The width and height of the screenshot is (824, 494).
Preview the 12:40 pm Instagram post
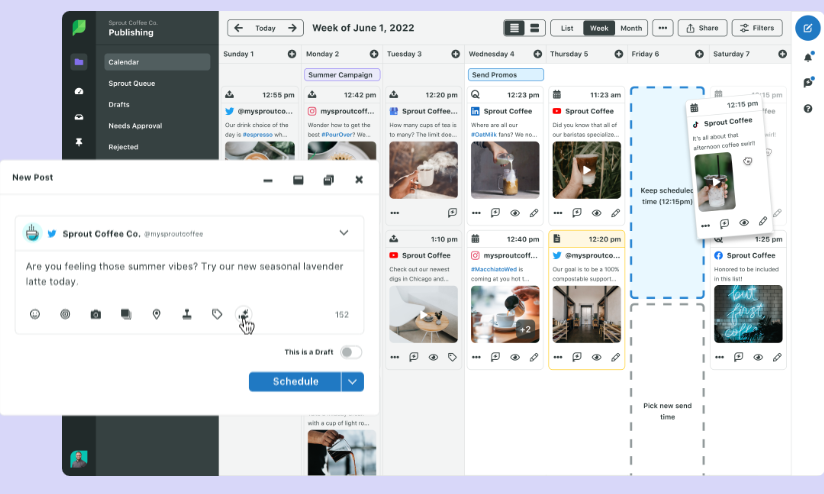coord(515,357)
